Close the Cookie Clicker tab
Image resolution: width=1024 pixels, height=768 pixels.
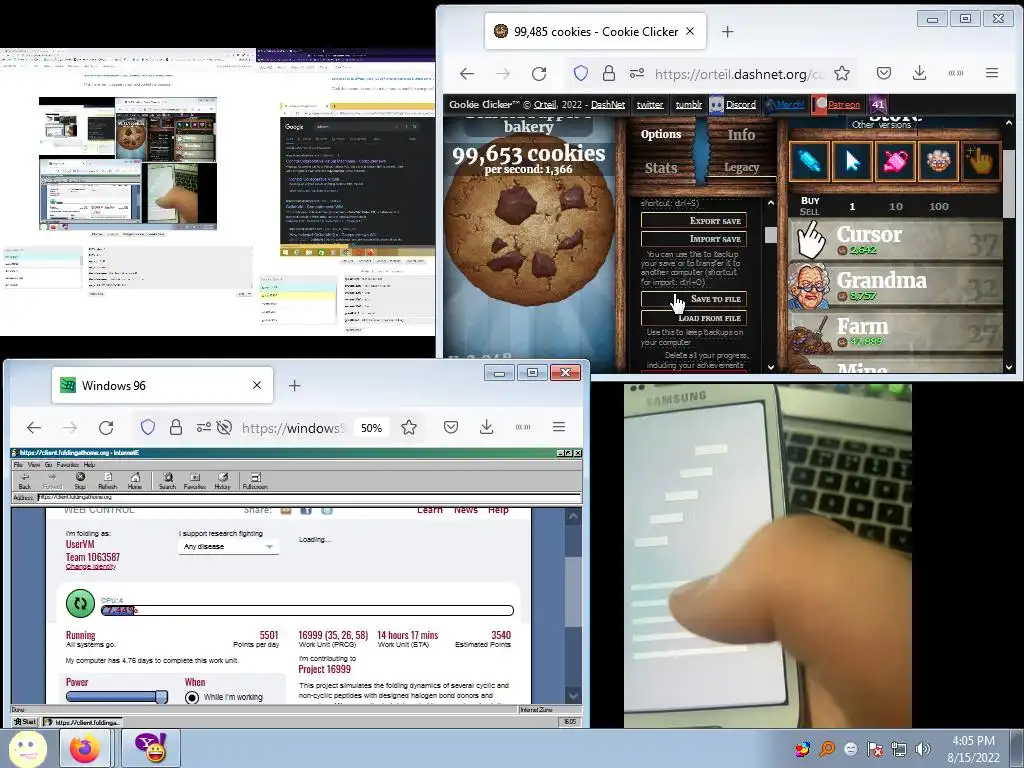click(690, 31)
